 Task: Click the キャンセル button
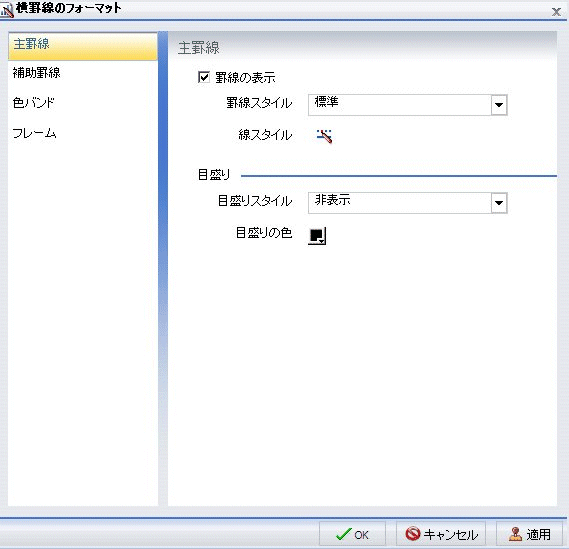[441, 534]
